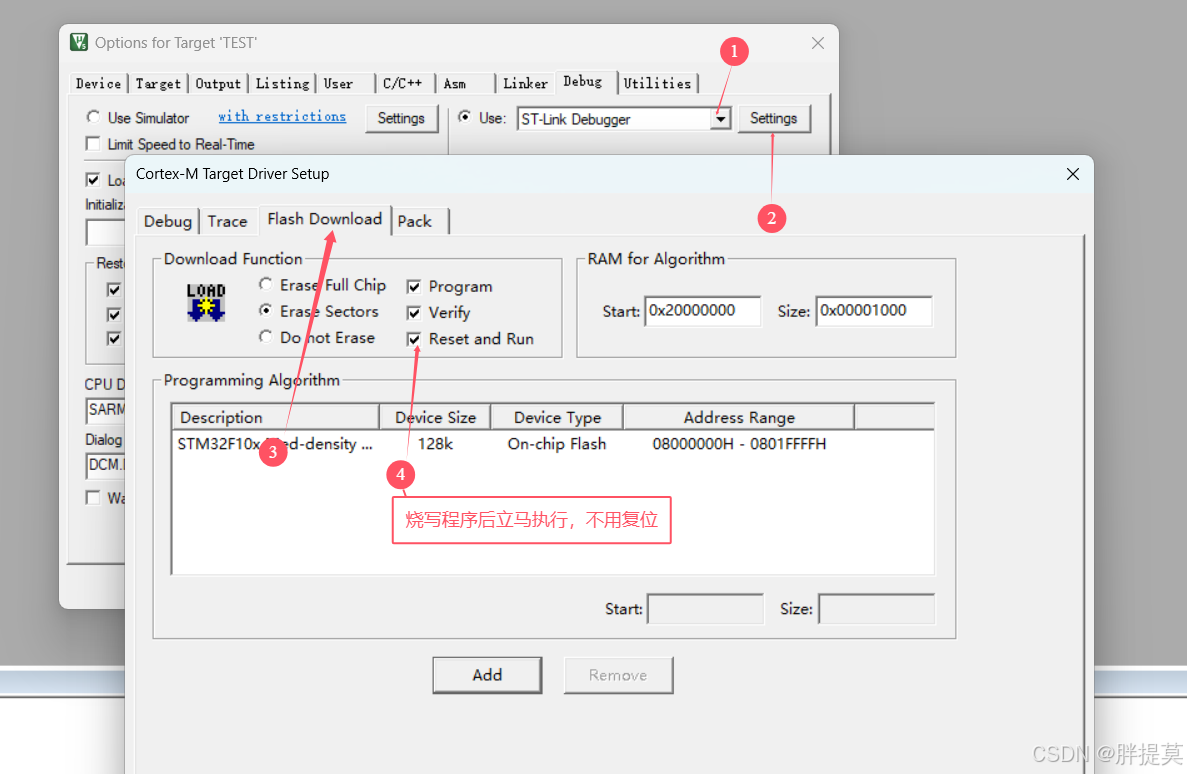
Task: Click address range 08000000H - 0801FFFFH
Action: (739, 444)
